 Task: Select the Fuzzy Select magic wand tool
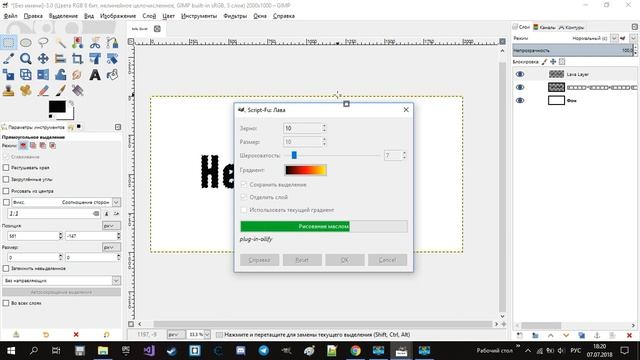[x=60, y=42]
